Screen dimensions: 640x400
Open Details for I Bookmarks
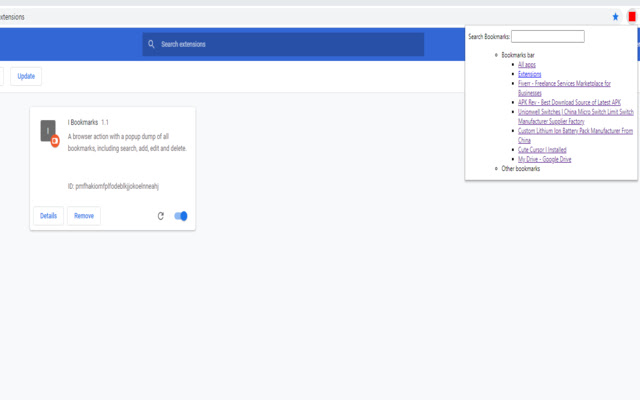[x=48, y=216]
